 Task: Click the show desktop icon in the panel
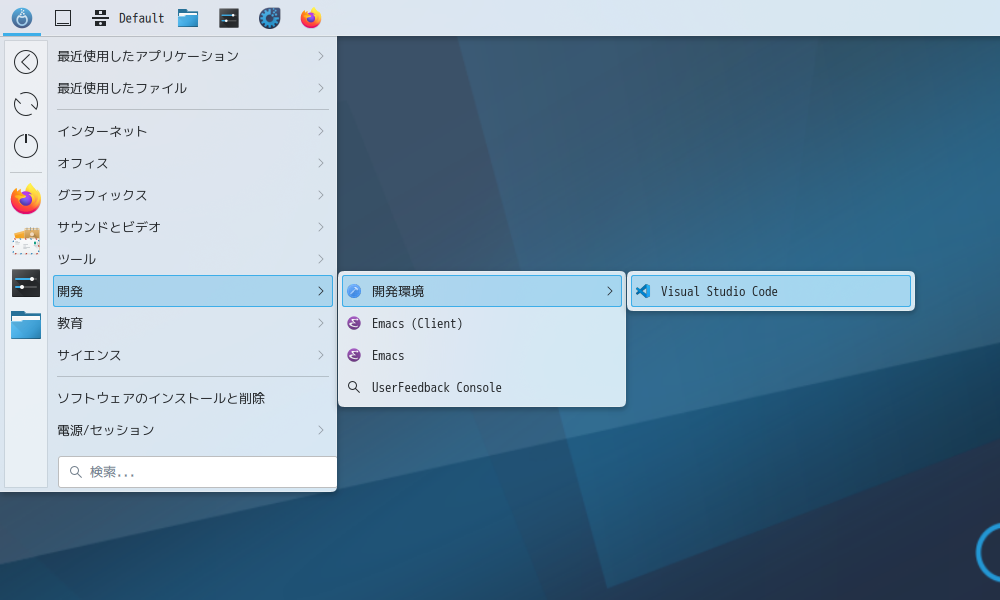click(62, 18)
